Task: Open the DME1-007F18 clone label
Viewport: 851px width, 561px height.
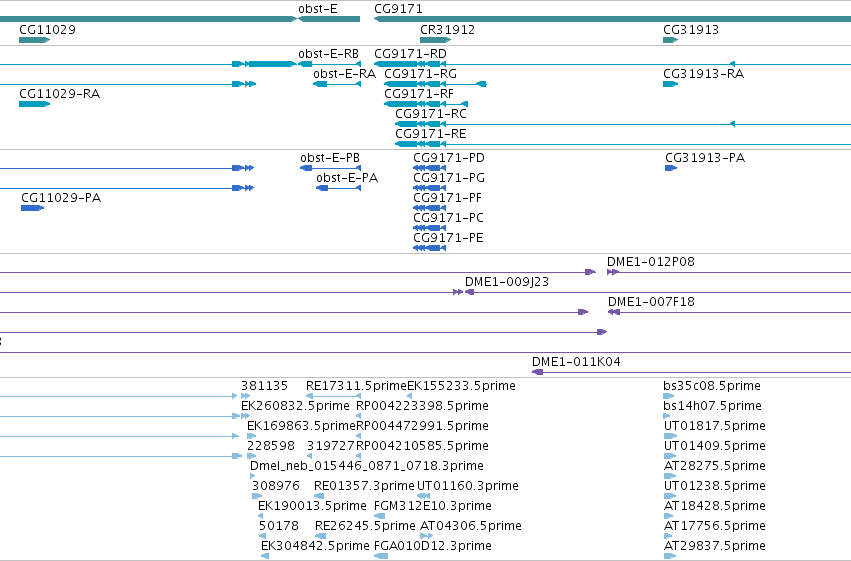Action: [651, 302]
